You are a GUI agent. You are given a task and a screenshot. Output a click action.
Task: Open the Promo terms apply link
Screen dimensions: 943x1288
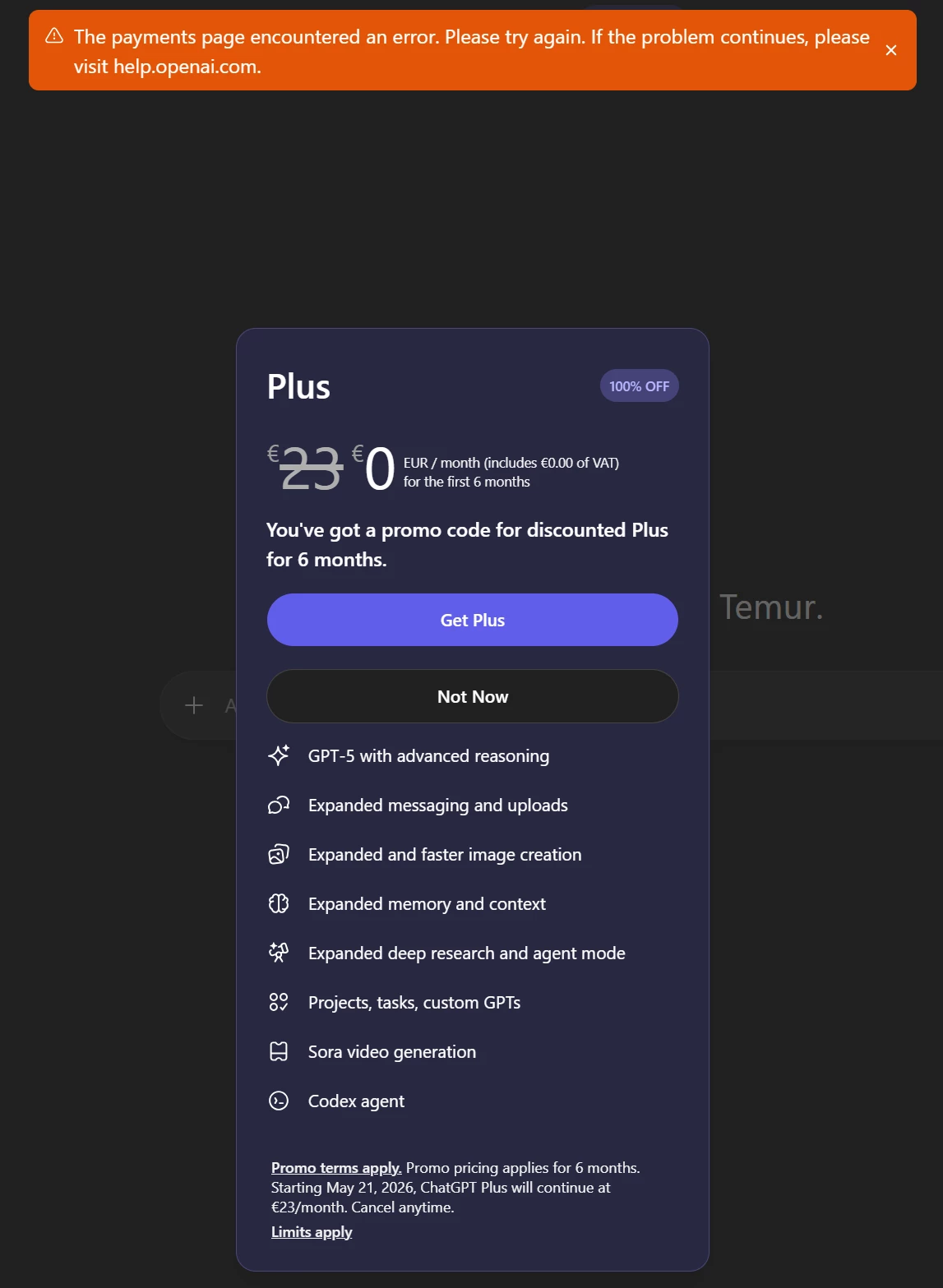click(335, 1168)
